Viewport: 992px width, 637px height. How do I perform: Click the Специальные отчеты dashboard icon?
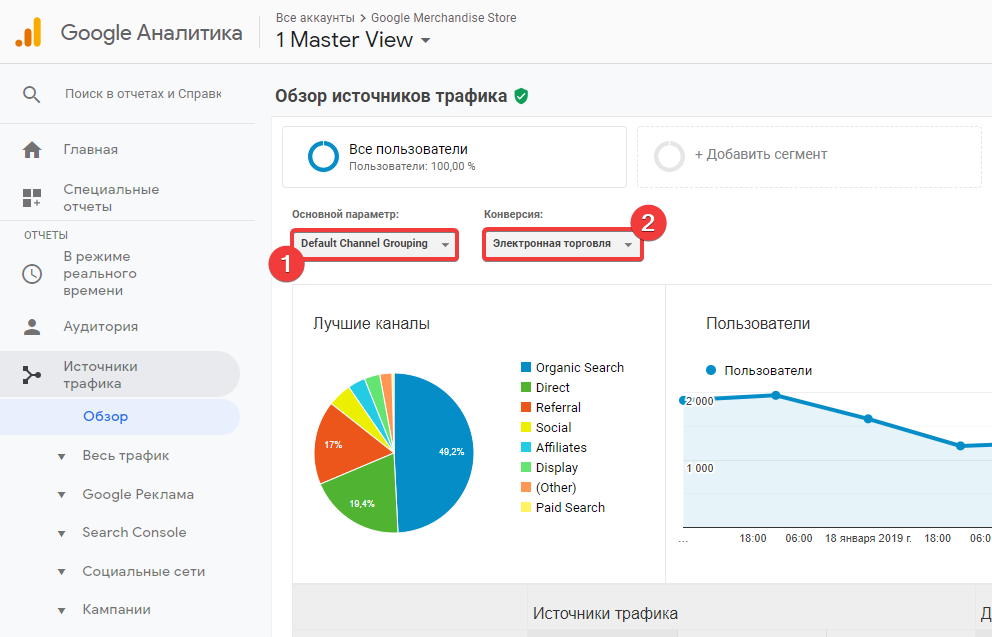click(32, 198)
